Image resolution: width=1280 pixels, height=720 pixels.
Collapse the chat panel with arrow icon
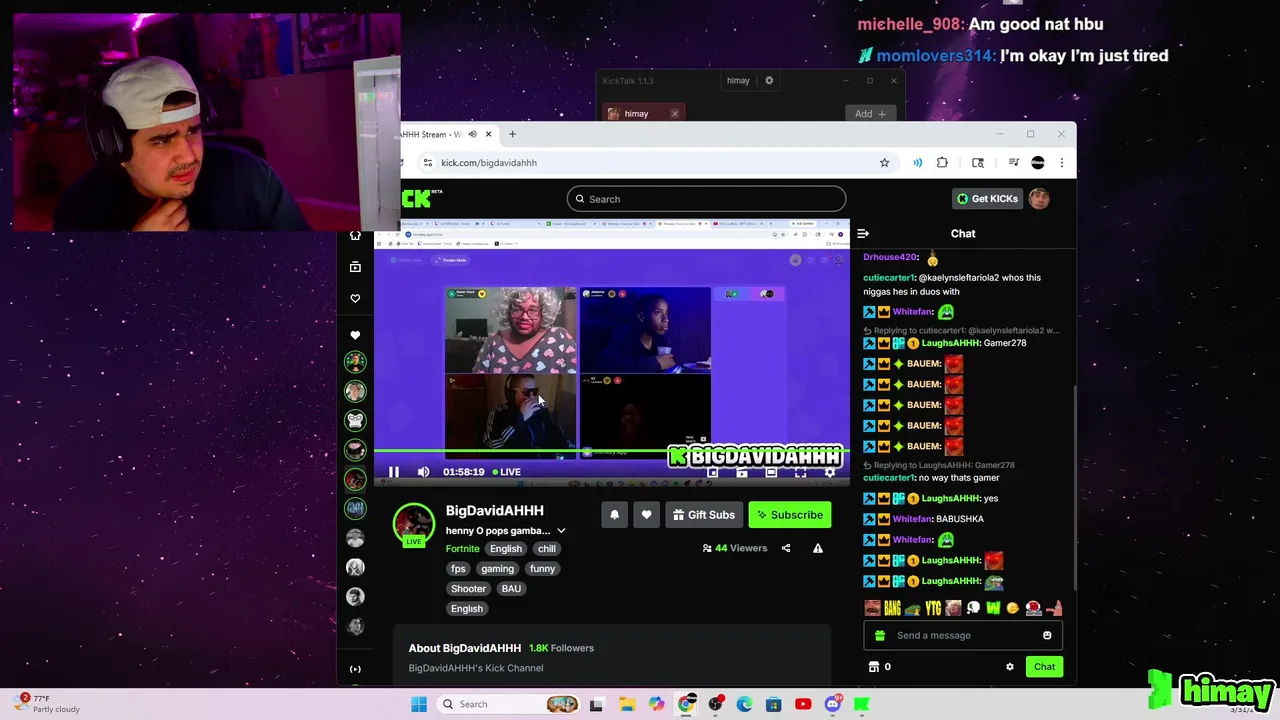click(863, 234)
